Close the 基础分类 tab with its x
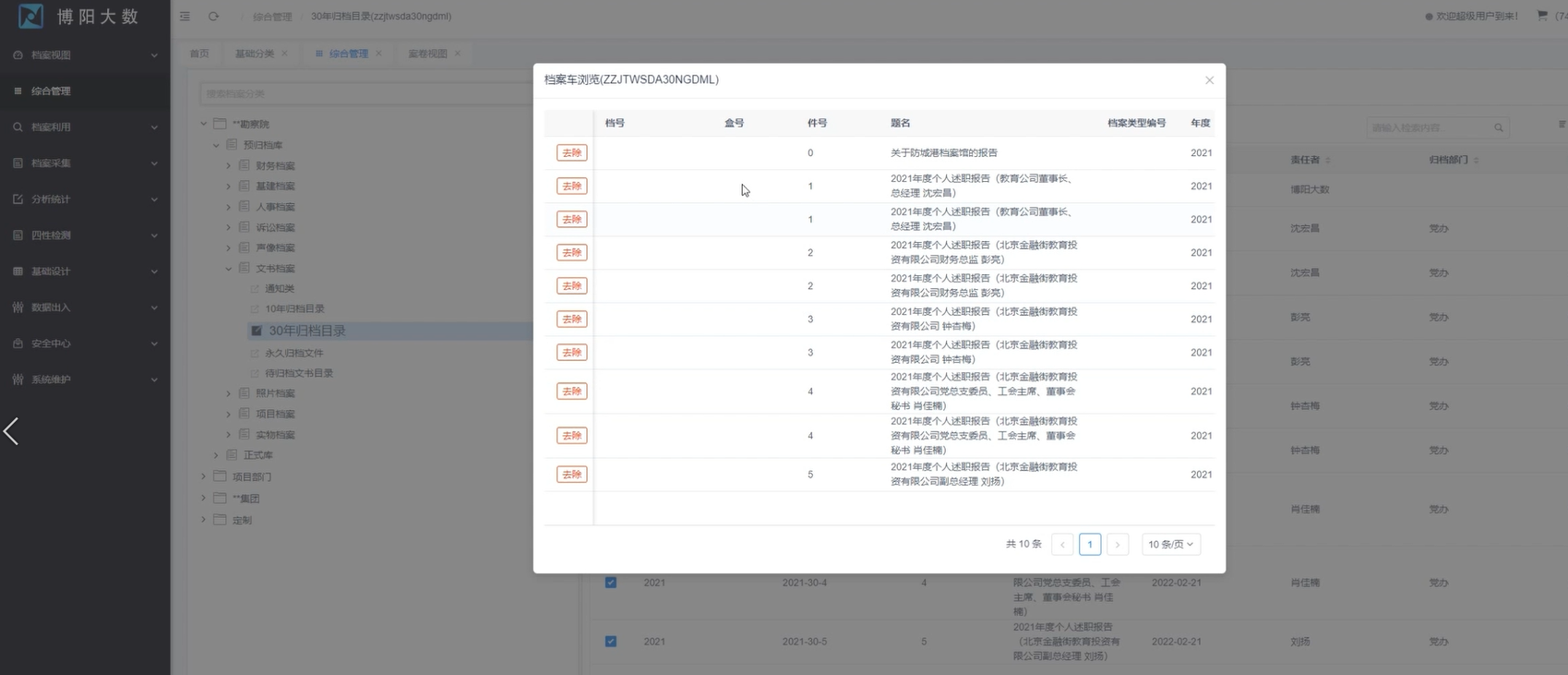Viewport: 1568px width, 675px height. click(284, 54)
